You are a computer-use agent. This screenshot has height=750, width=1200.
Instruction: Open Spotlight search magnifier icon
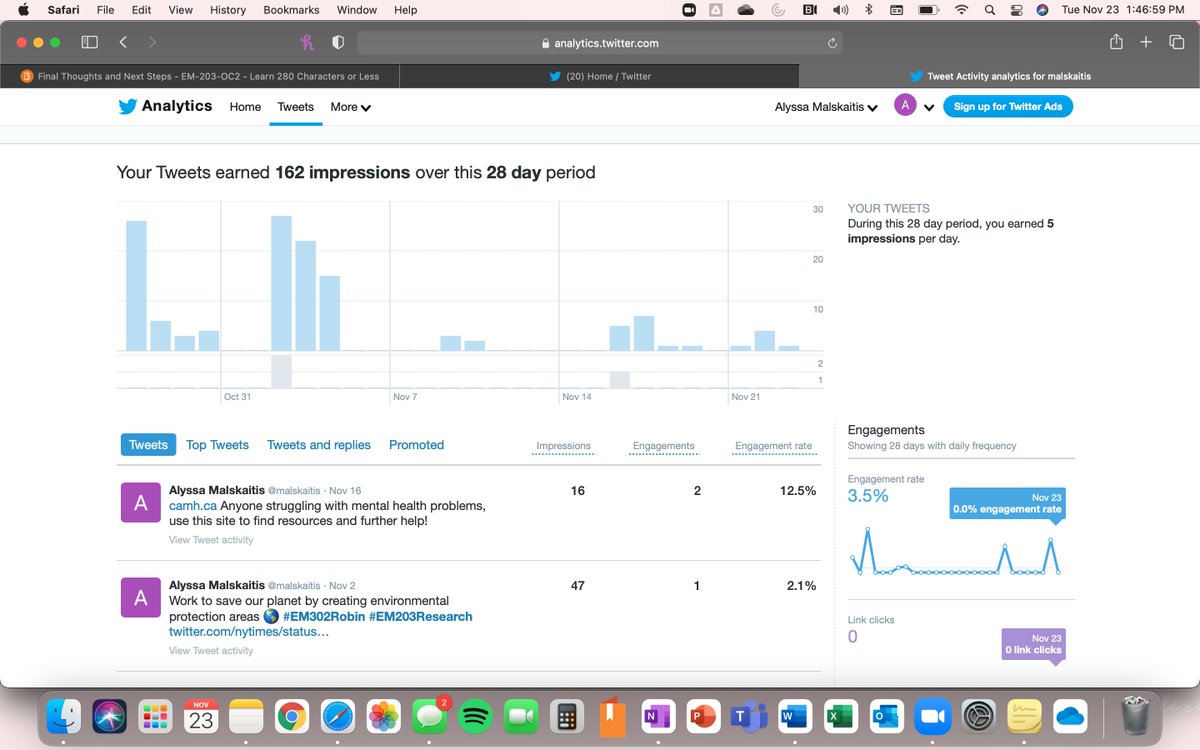990,10
